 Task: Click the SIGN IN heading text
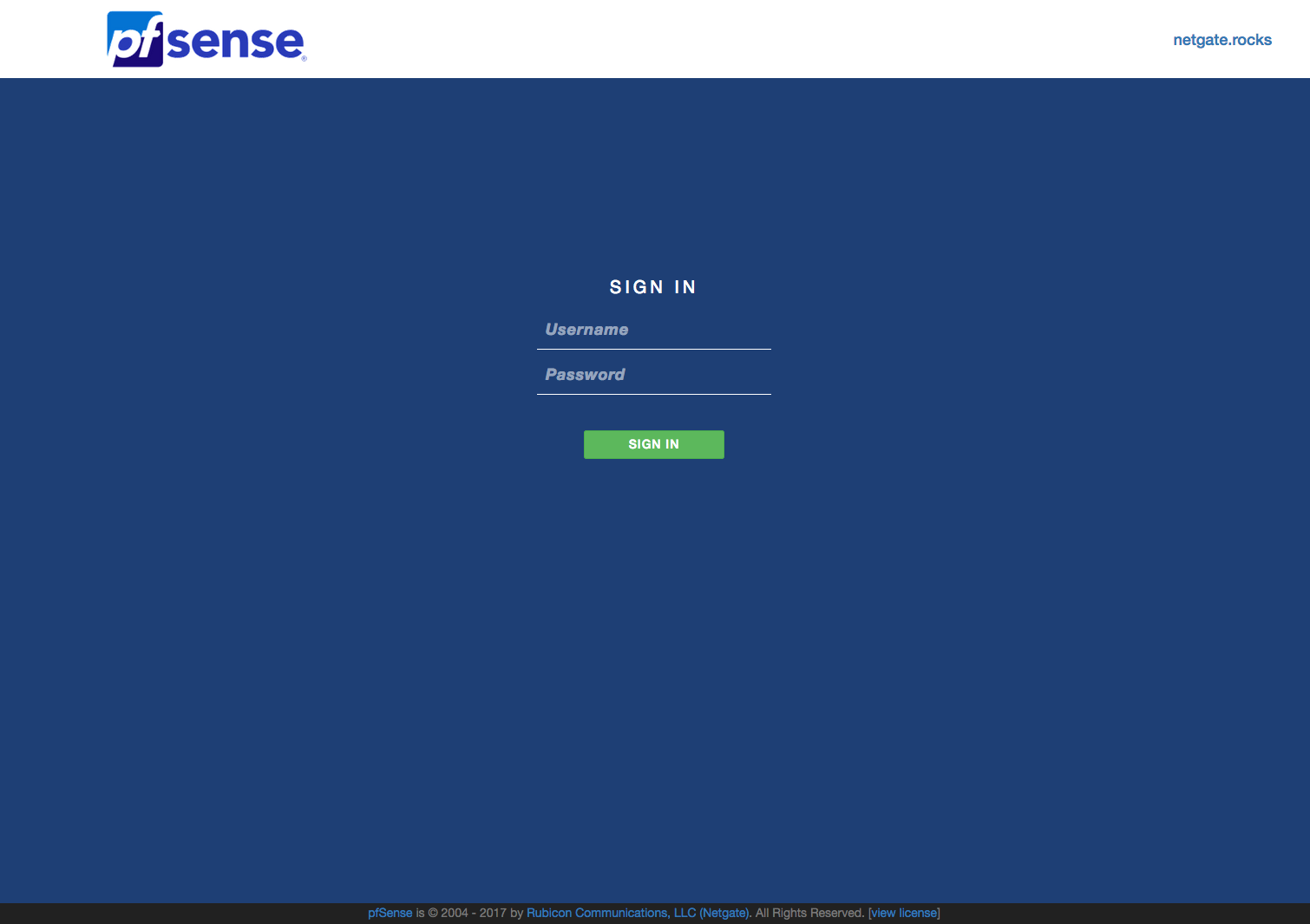pyautogui.click(x=653, y=286)
